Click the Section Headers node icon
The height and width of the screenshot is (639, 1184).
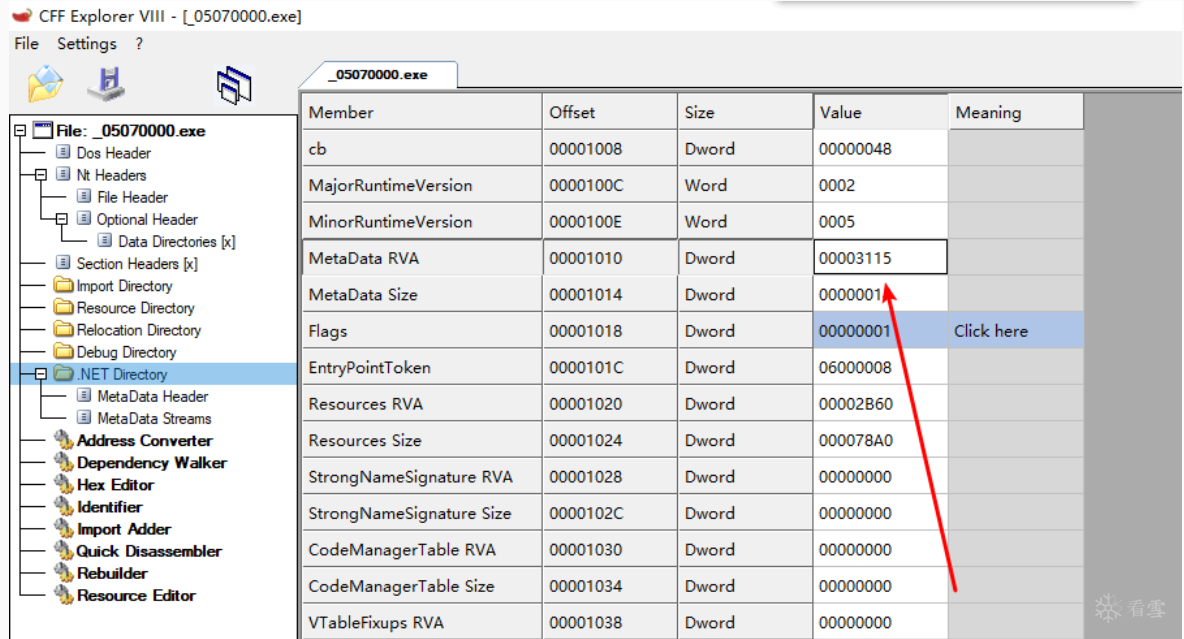[63, 263]
